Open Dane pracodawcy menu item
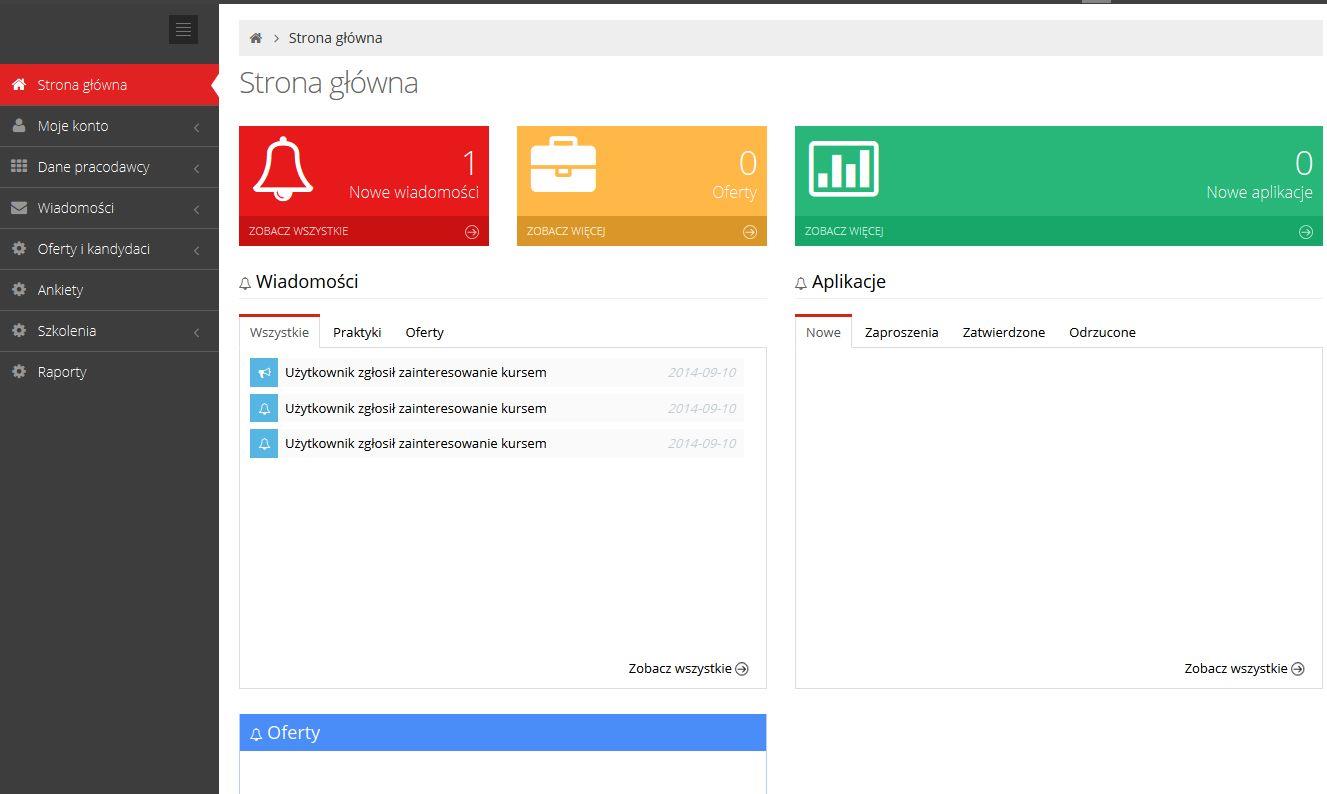 tap(109, 167)
